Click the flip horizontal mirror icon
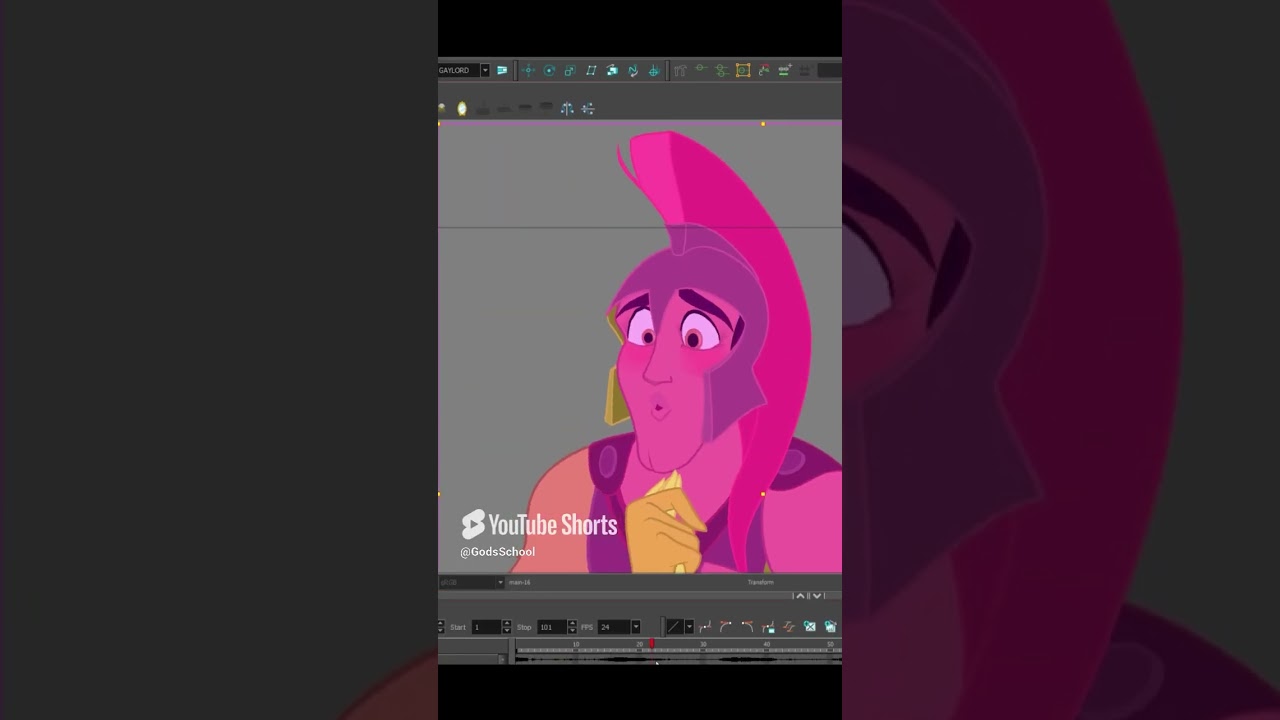 (567, 109)
